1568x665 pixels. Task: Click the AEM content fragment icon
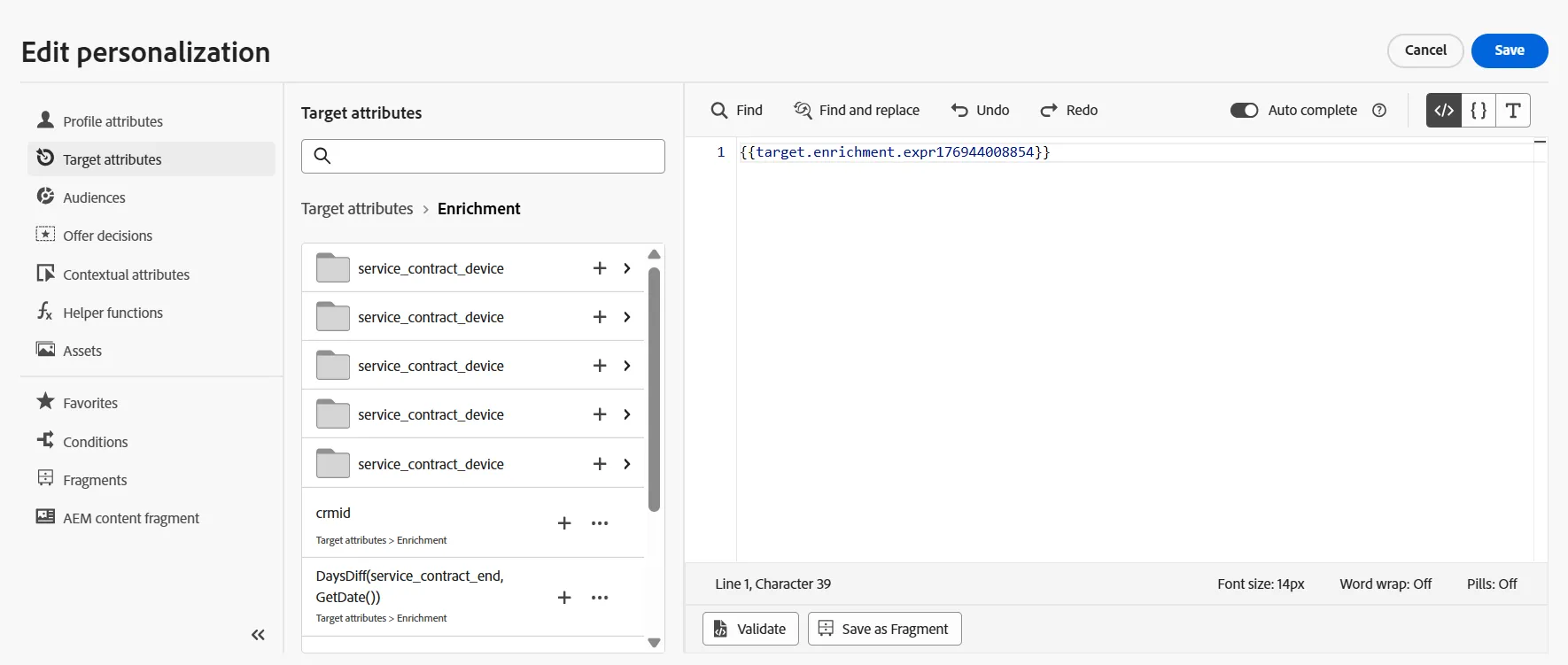coord(45,517)
